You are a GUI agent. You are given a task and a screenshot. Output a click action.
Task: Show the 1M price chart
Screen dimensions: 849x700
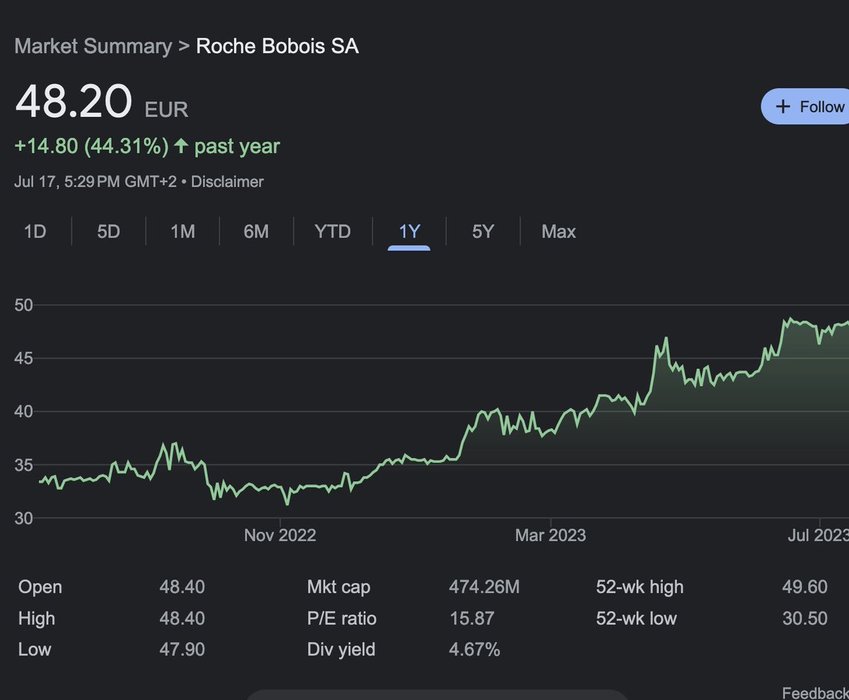182,232
